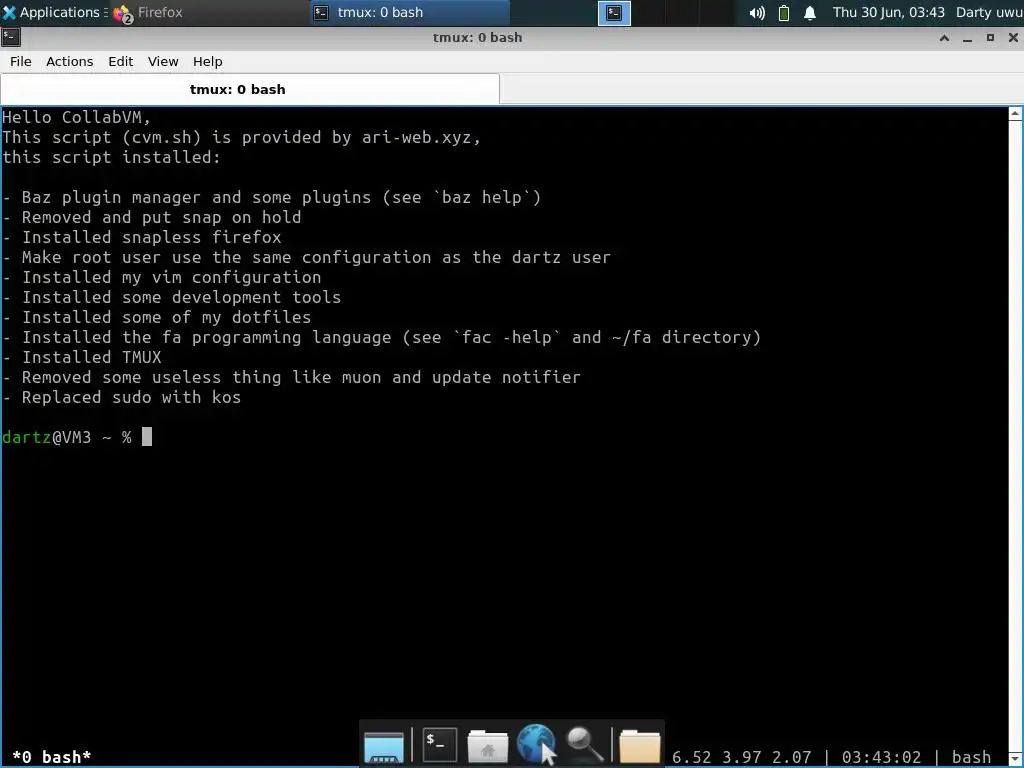Click the *0 bash* tmux window label

click(52, 757)
